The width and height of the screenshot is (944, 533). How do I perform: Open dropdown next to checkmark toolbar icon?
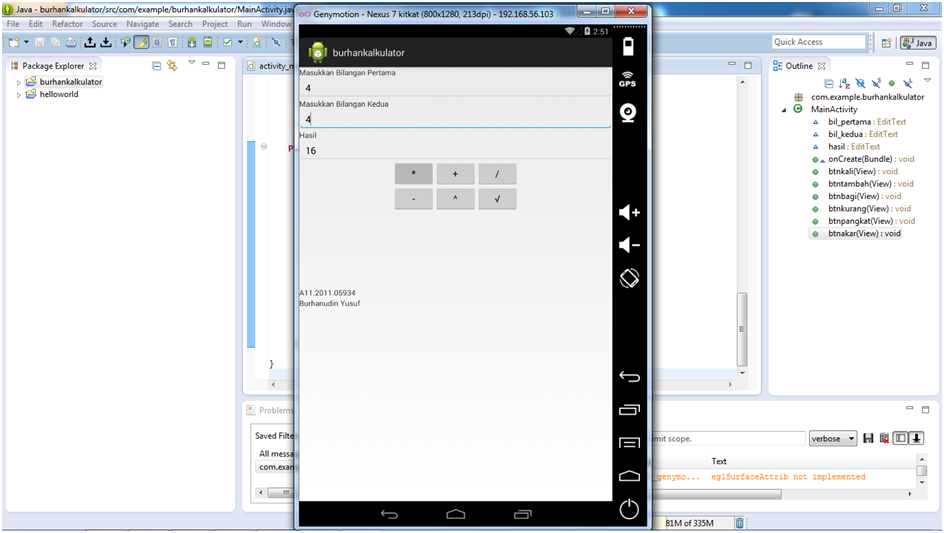click(x=240, y=42)
